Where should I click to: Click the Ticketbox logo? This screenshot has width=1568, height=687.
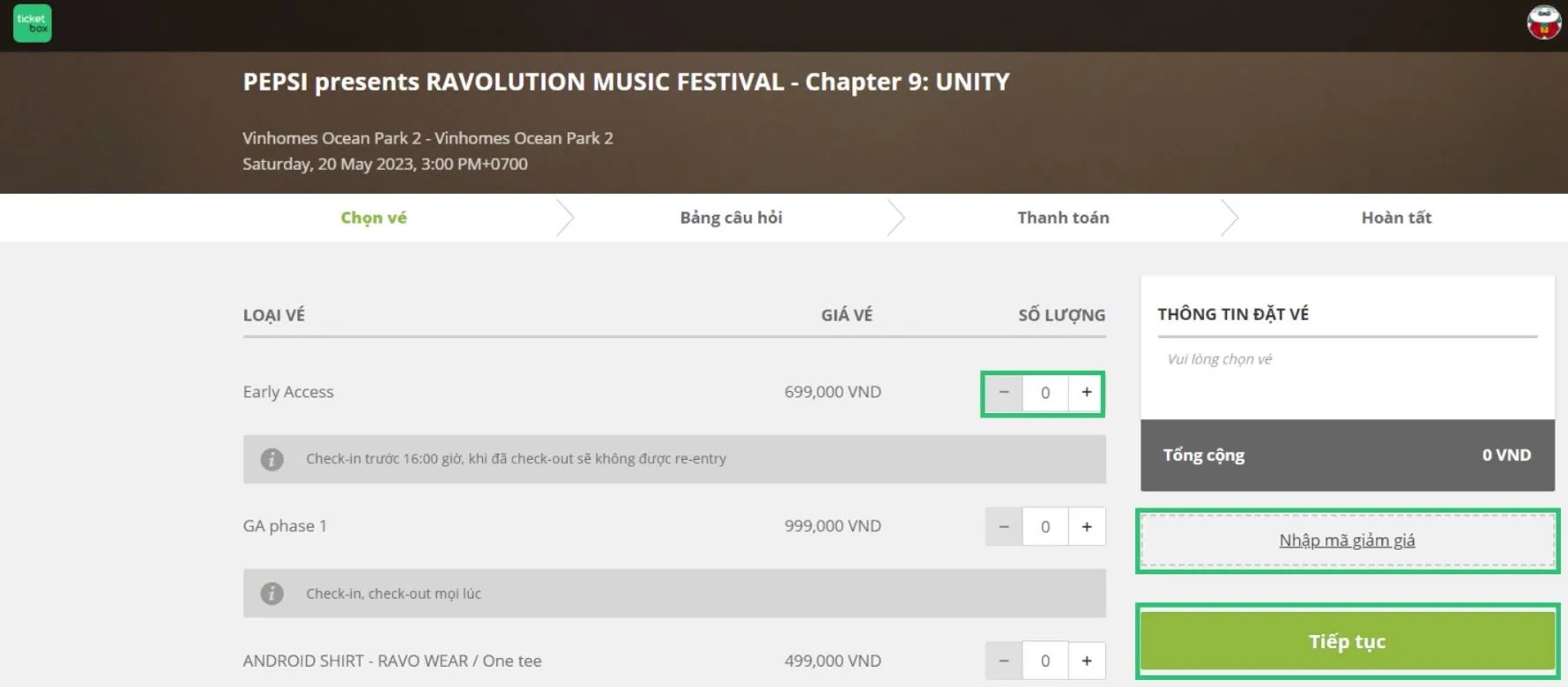coord(32,23)
